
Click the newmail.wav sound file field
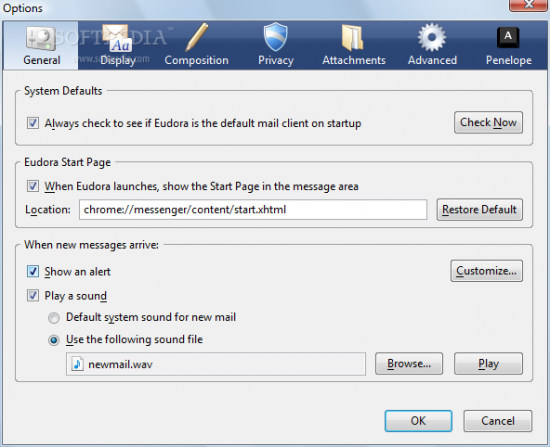coord(216,364)
